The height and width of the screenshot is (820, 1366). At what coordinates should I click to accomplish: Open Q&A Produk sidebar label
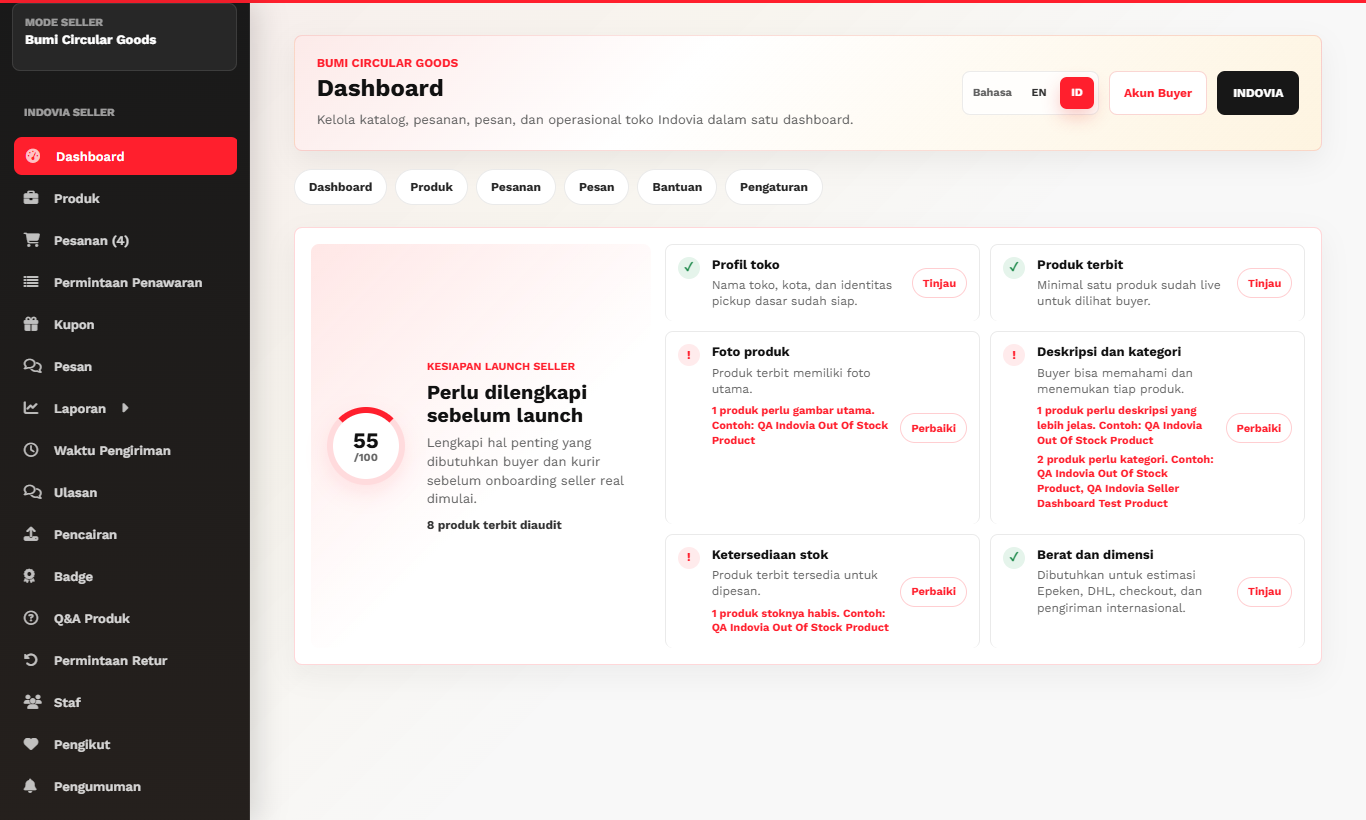[x=92, y=619]
